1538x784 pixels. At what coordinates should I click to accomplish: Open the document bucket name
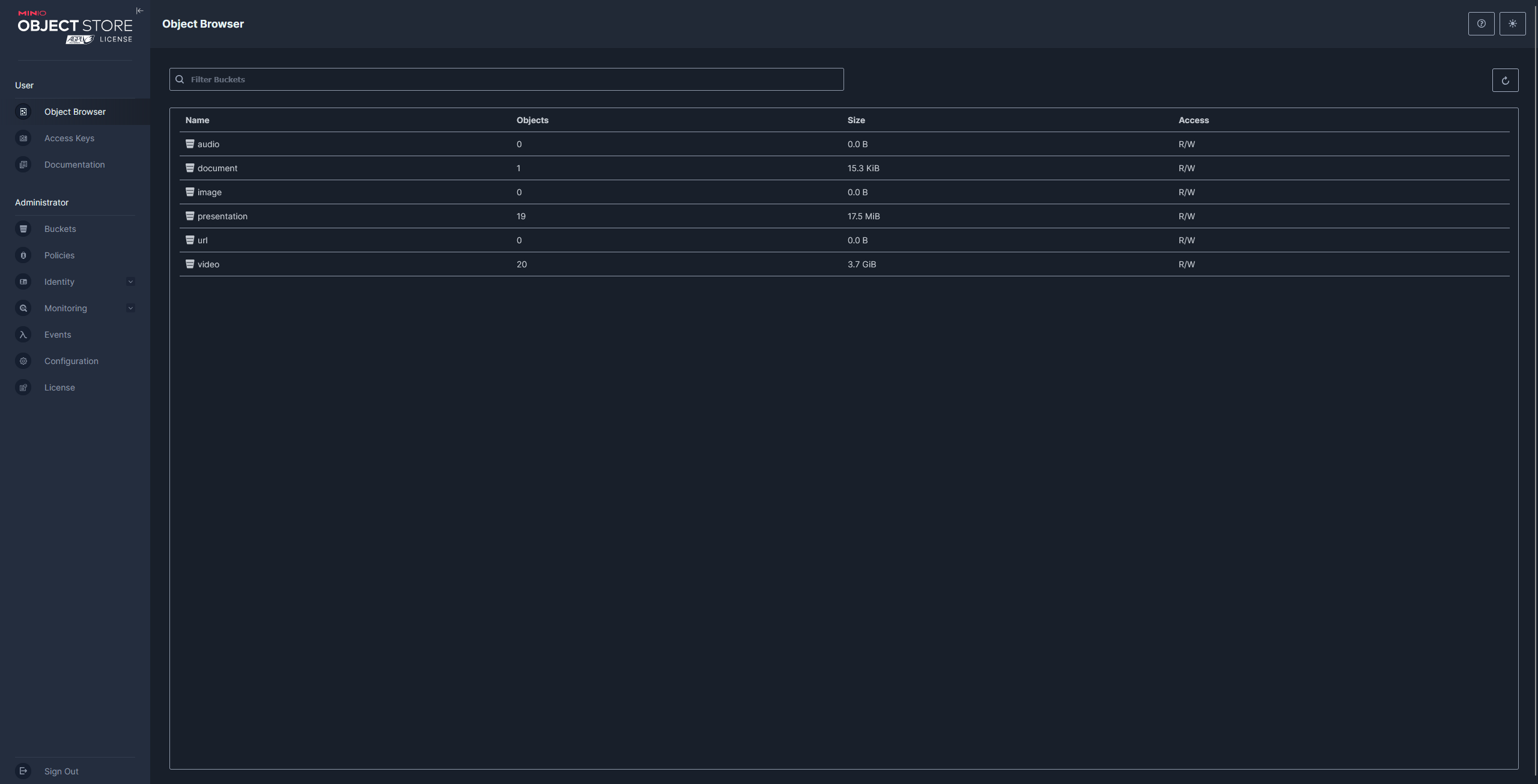point(217,168)
